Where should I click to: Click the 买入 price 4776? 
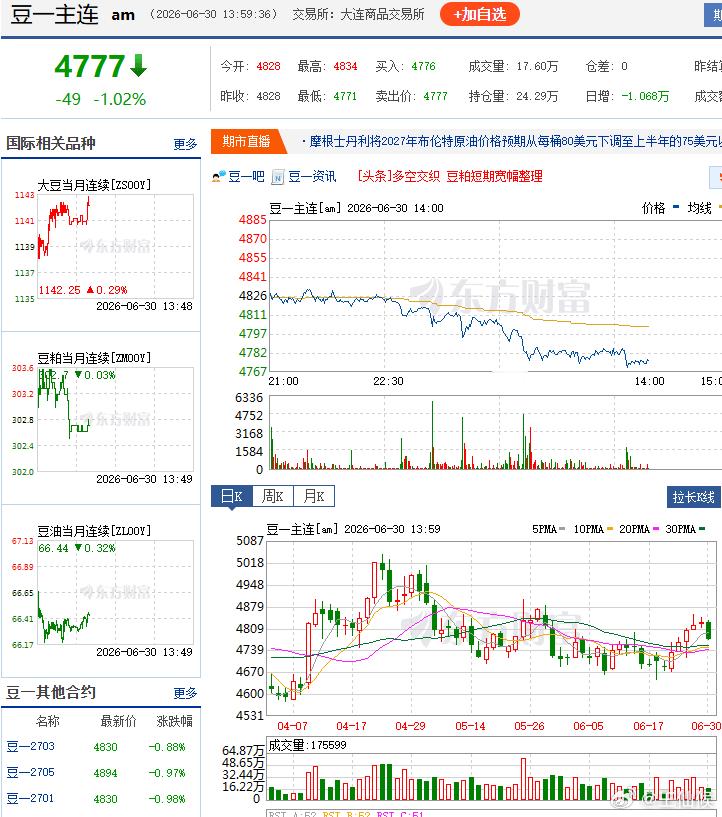tap(423, 66)
